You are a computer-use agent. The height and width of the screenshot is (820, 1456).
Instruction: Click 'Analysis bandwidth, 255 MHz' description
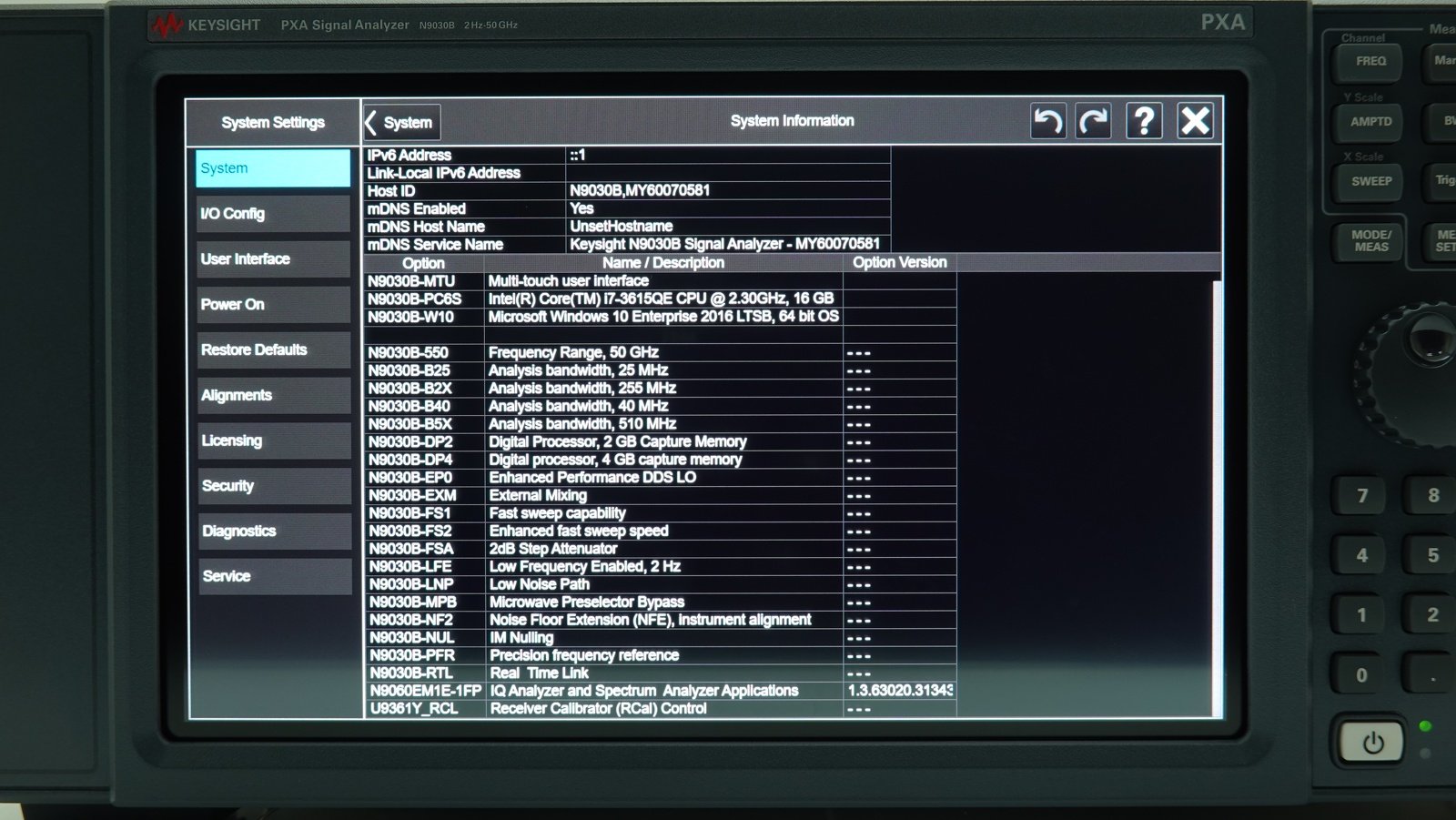pos(582,388)
